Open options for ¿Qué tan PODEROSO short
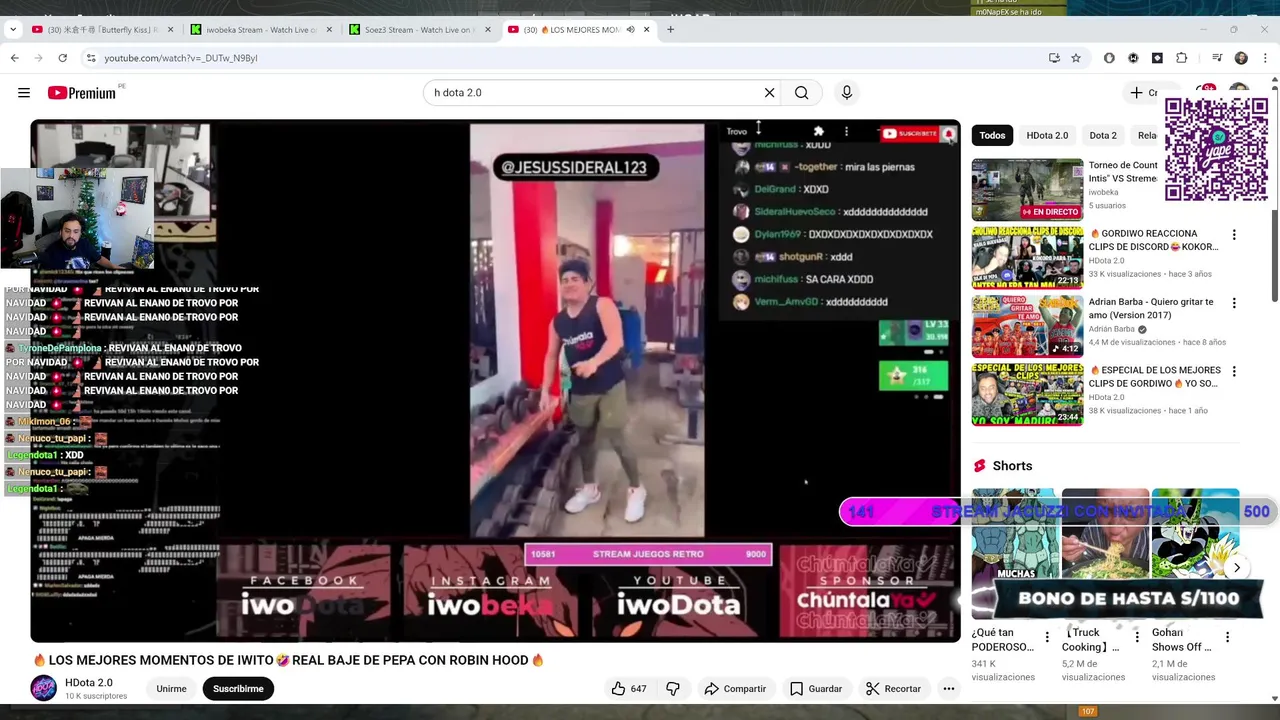The image size is (1280, 720). [1047, 637]
